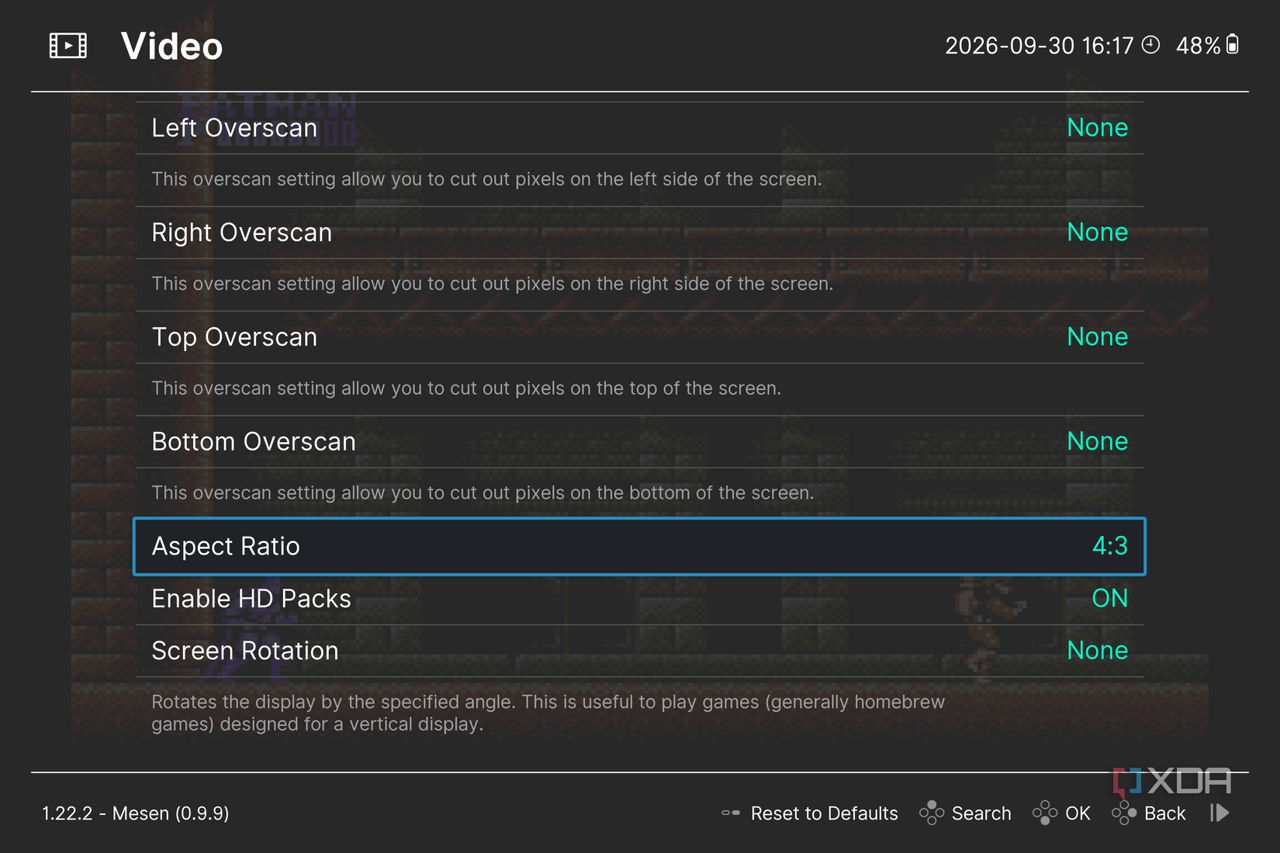Click the left side overscan description text
Viewport: 1280px width, 853px height.
click(486, 180)
